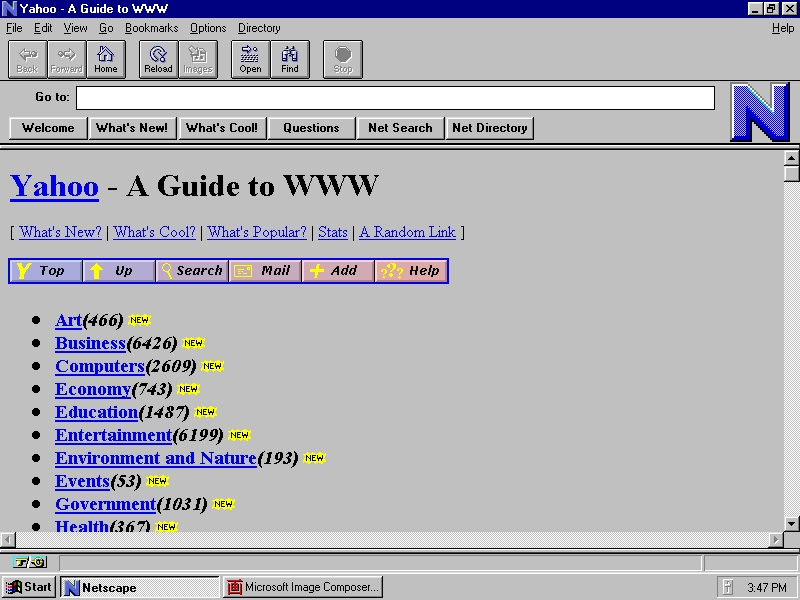Click the Images toolbar icon
This screenshot has height=600, width=800.
pyautogui.click(x=198, y=59)
